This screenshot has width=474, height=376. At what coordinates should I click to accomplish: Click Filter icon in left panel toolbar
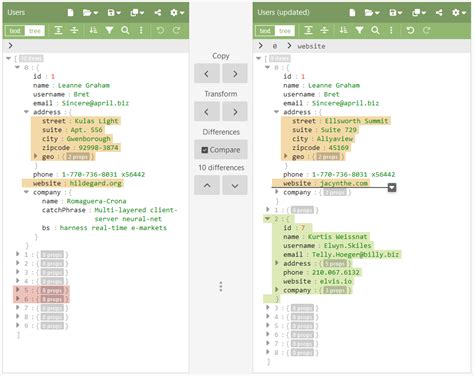click(109, 30)
